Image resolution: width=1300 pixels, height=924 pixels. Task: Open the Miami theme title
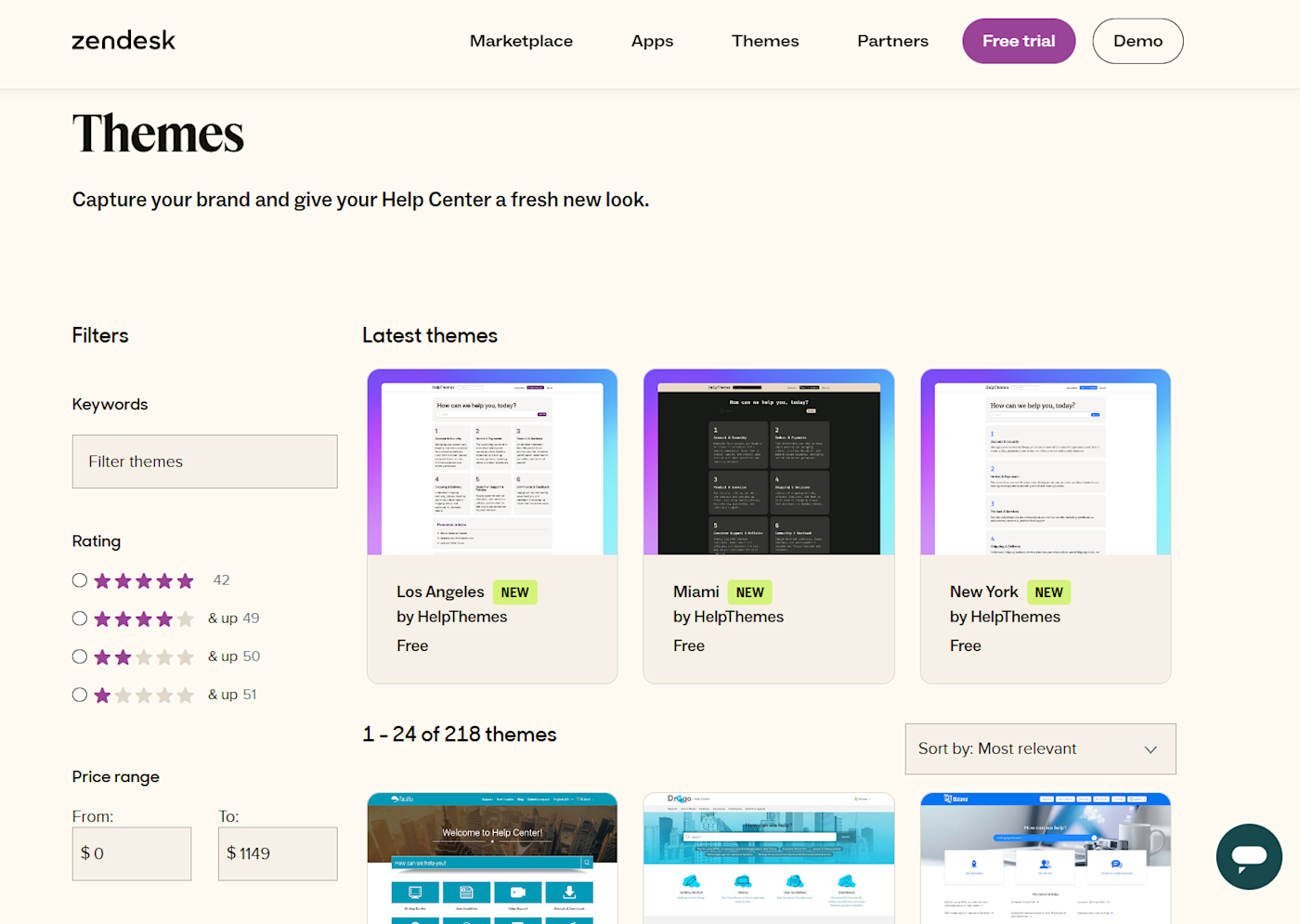click(x=696, y=592)
